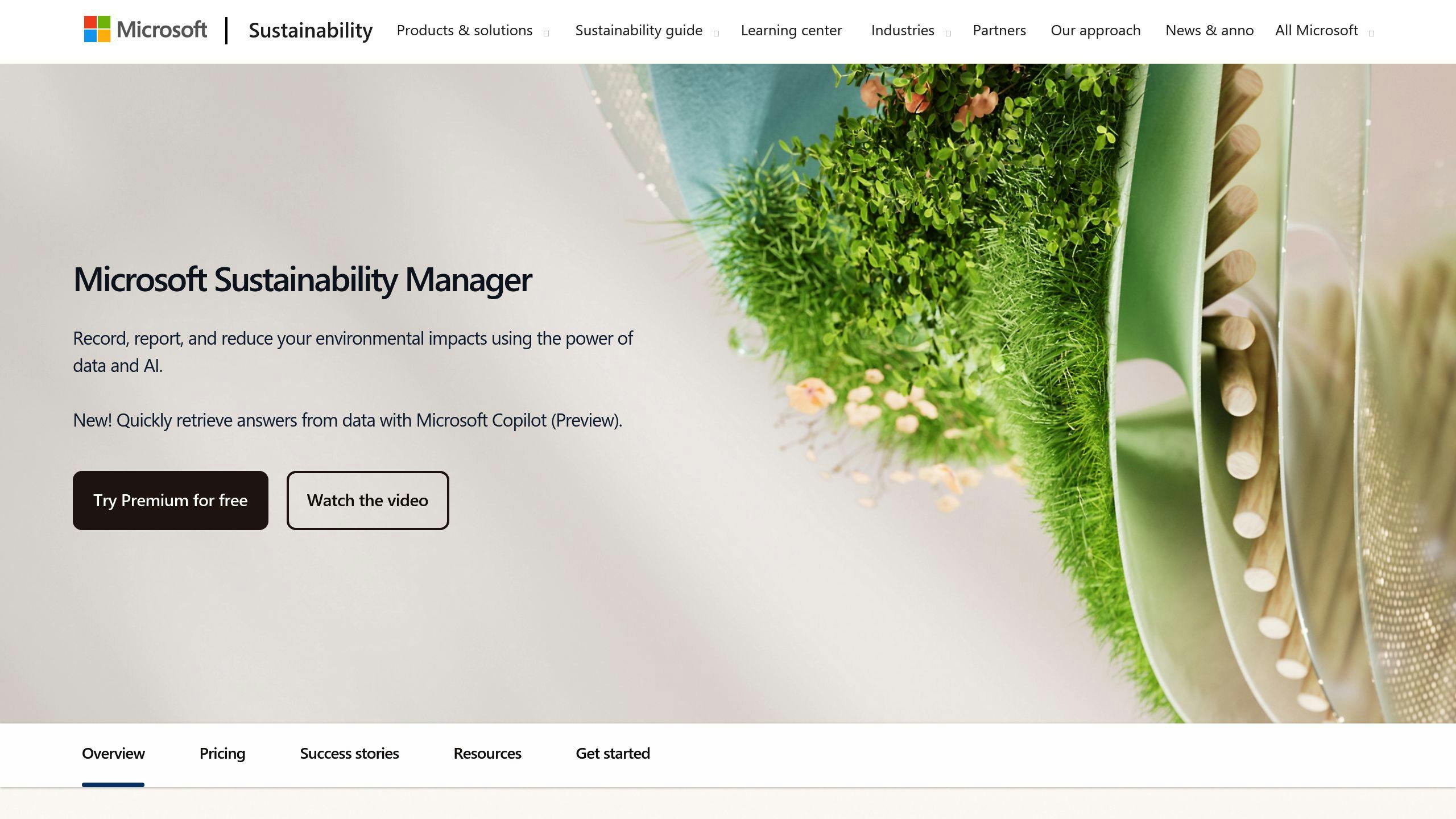Expand the Products & solutions menu
This screenshot has width=1456, height=819.
pos(473,30)
